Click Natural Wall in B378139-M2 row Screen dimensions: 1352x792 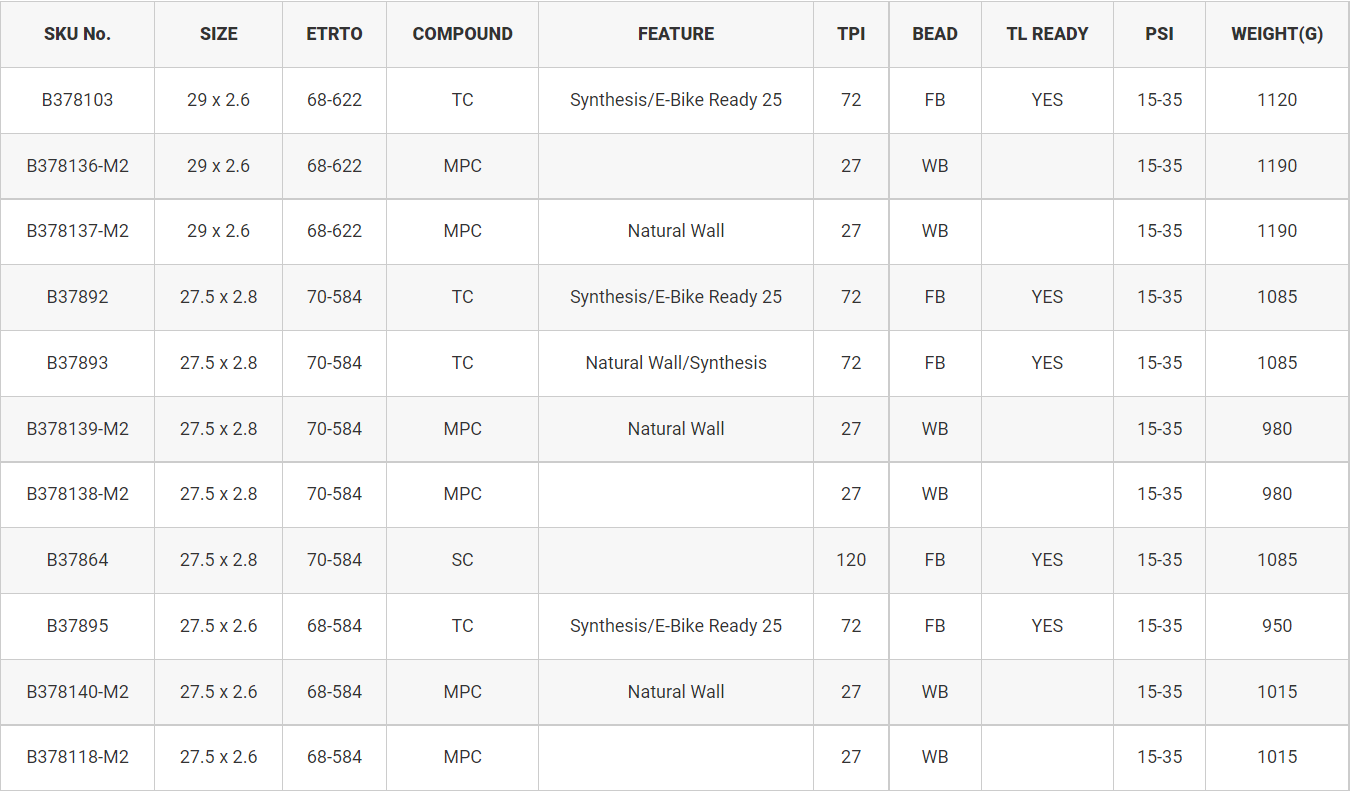pyautogui.click(x=676, y=429)
